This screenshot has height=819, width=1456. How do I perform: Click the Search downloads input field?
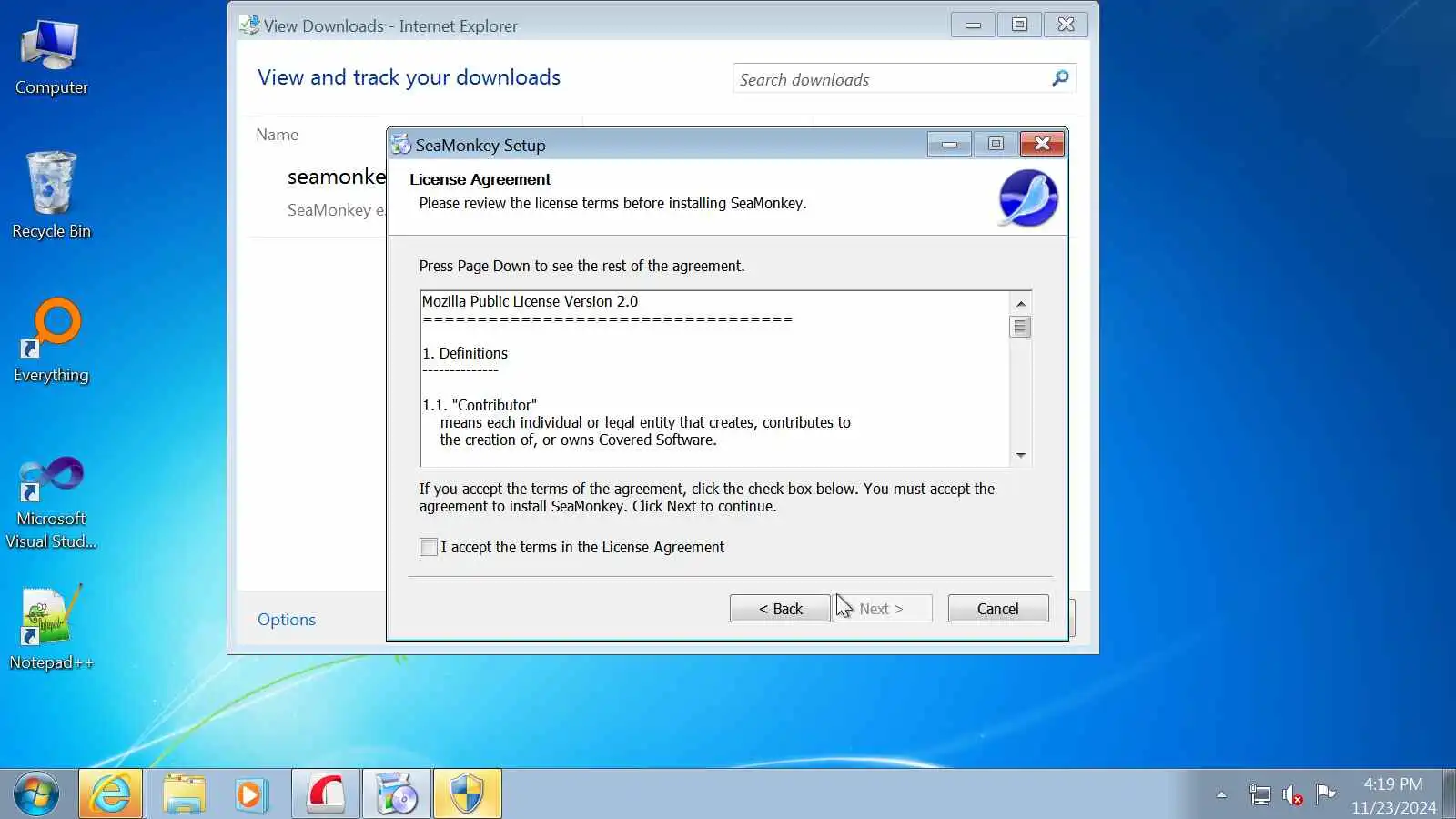point(892,78)
